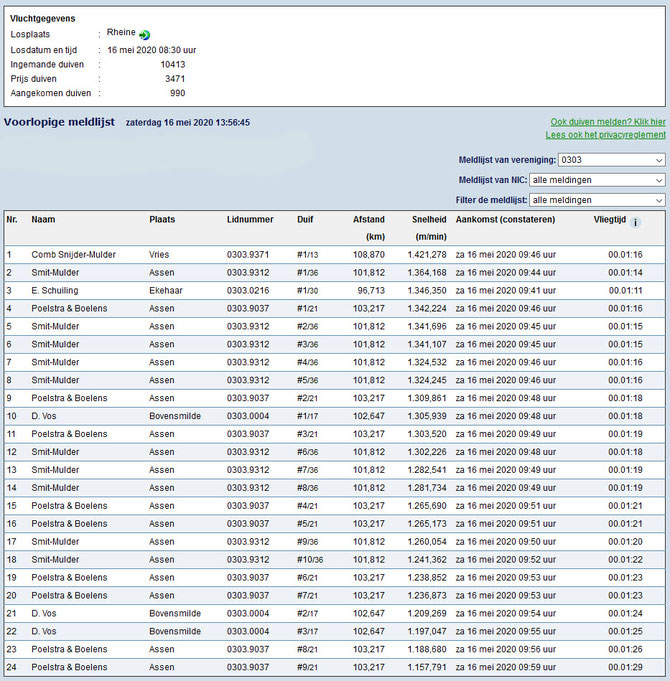Screen dimensions: 670x681
Task: Click arrival 'za 16 mei 2020 09:59 uur'
Action: click(505, 668)
